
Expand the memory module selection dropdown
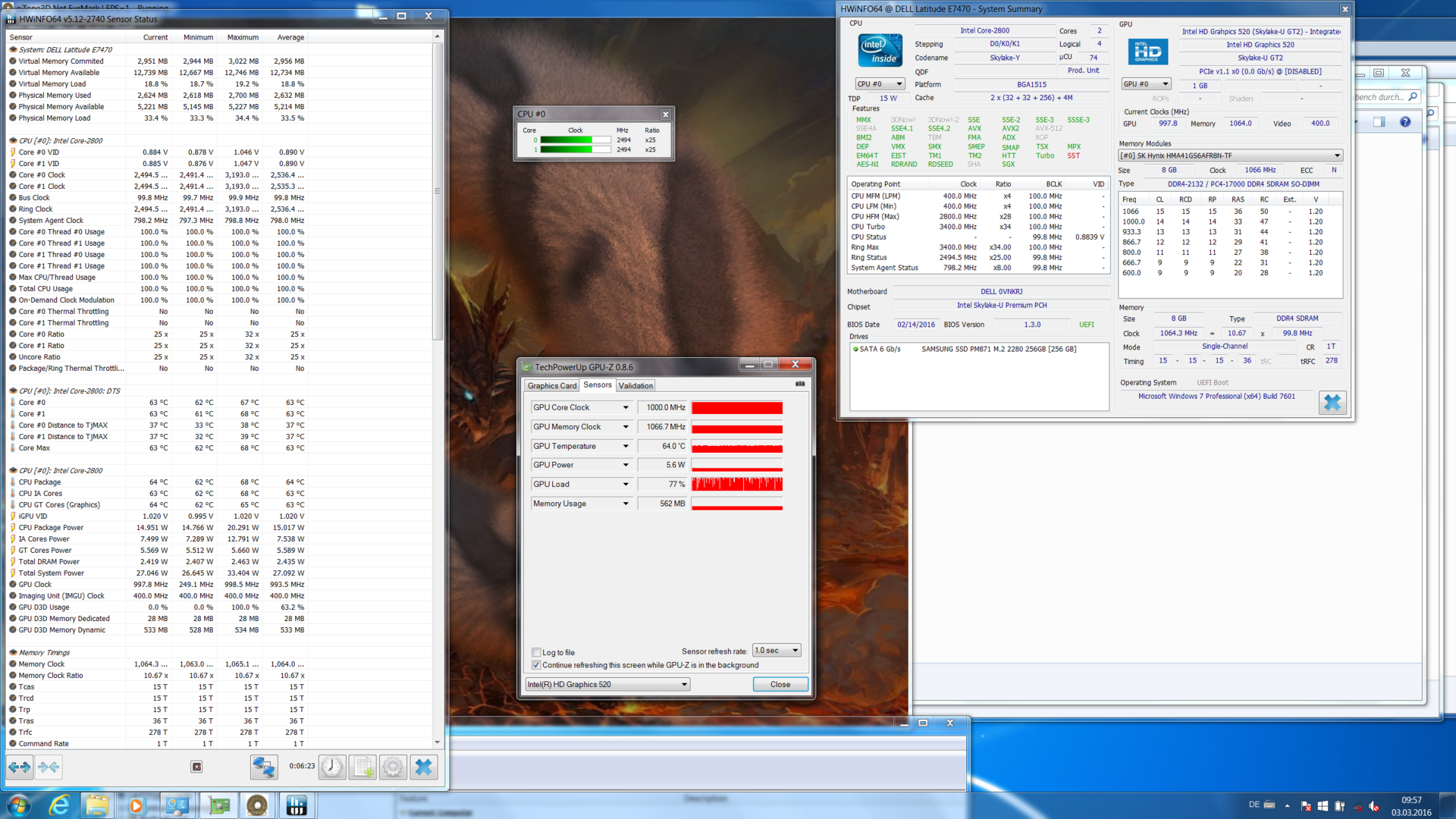[x=1337, y=155]
